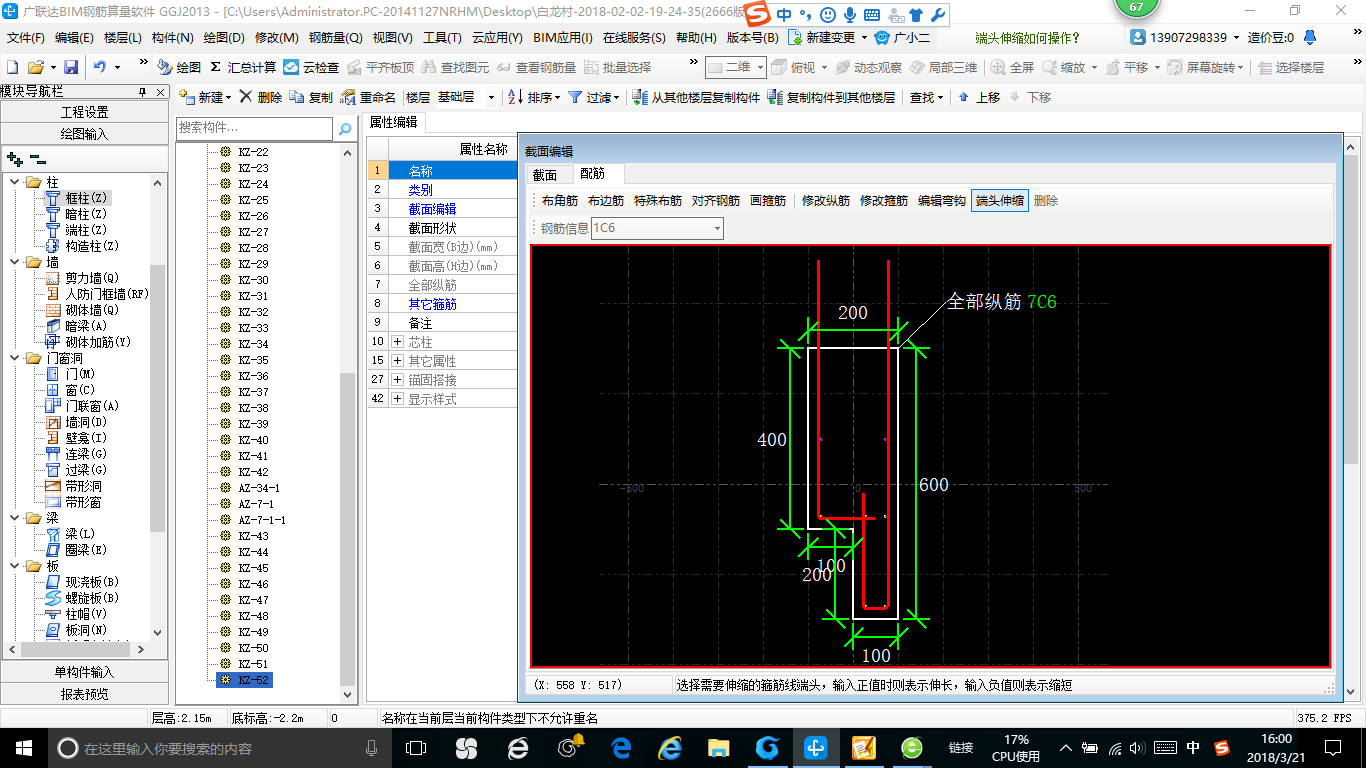The width and height of the screenshot is (1366, 768).
Task: Expand the 显示样式 property row
Action: tap(398, 399)
